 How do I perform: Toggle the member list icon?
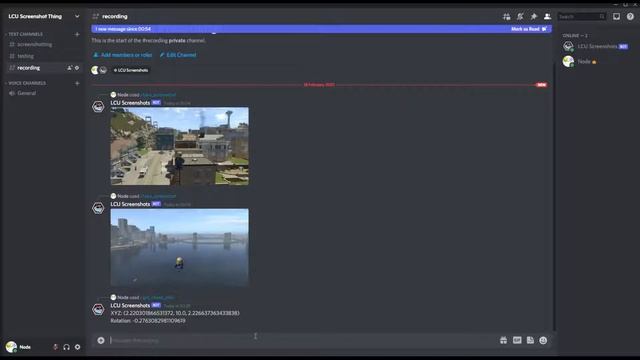pyautogui.click(x=547, y=16)
